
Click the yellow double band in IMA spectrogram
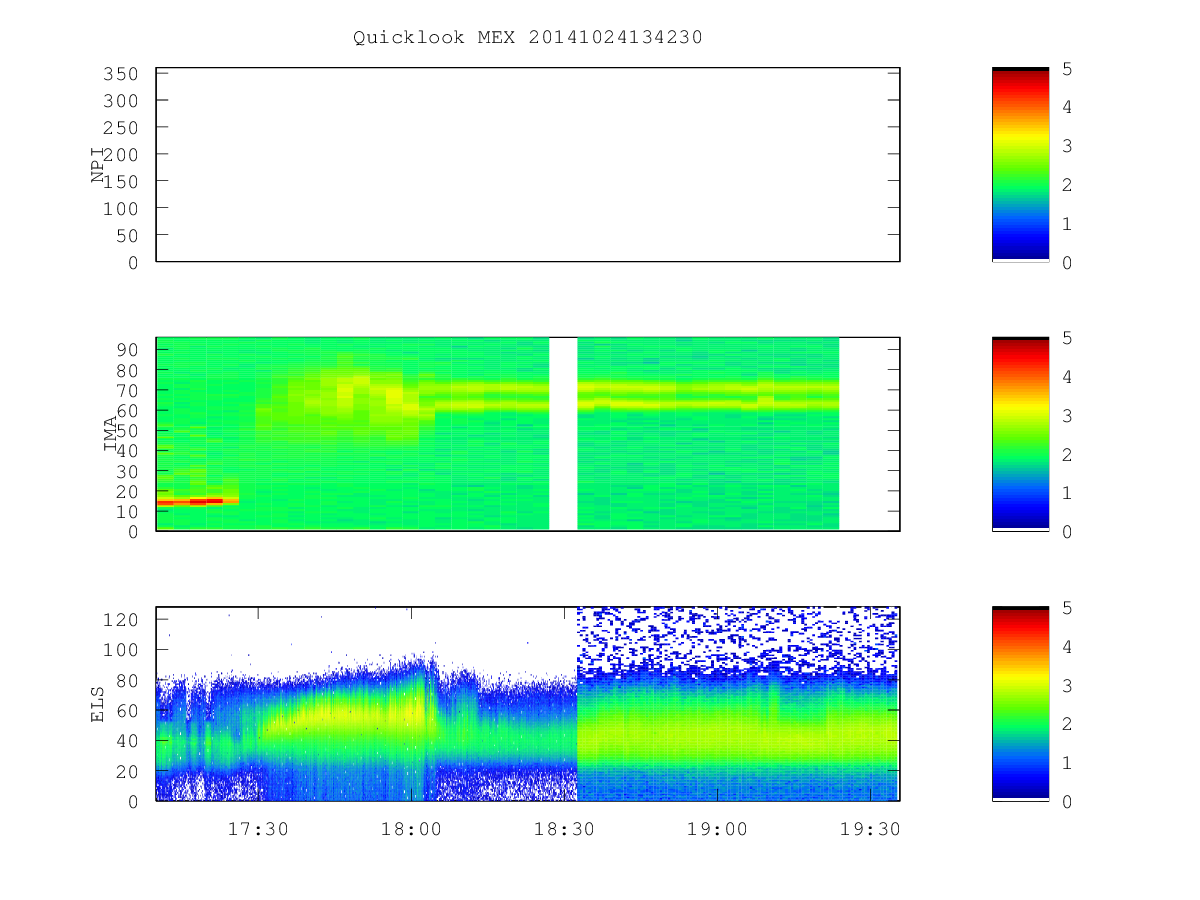(630, 396)
